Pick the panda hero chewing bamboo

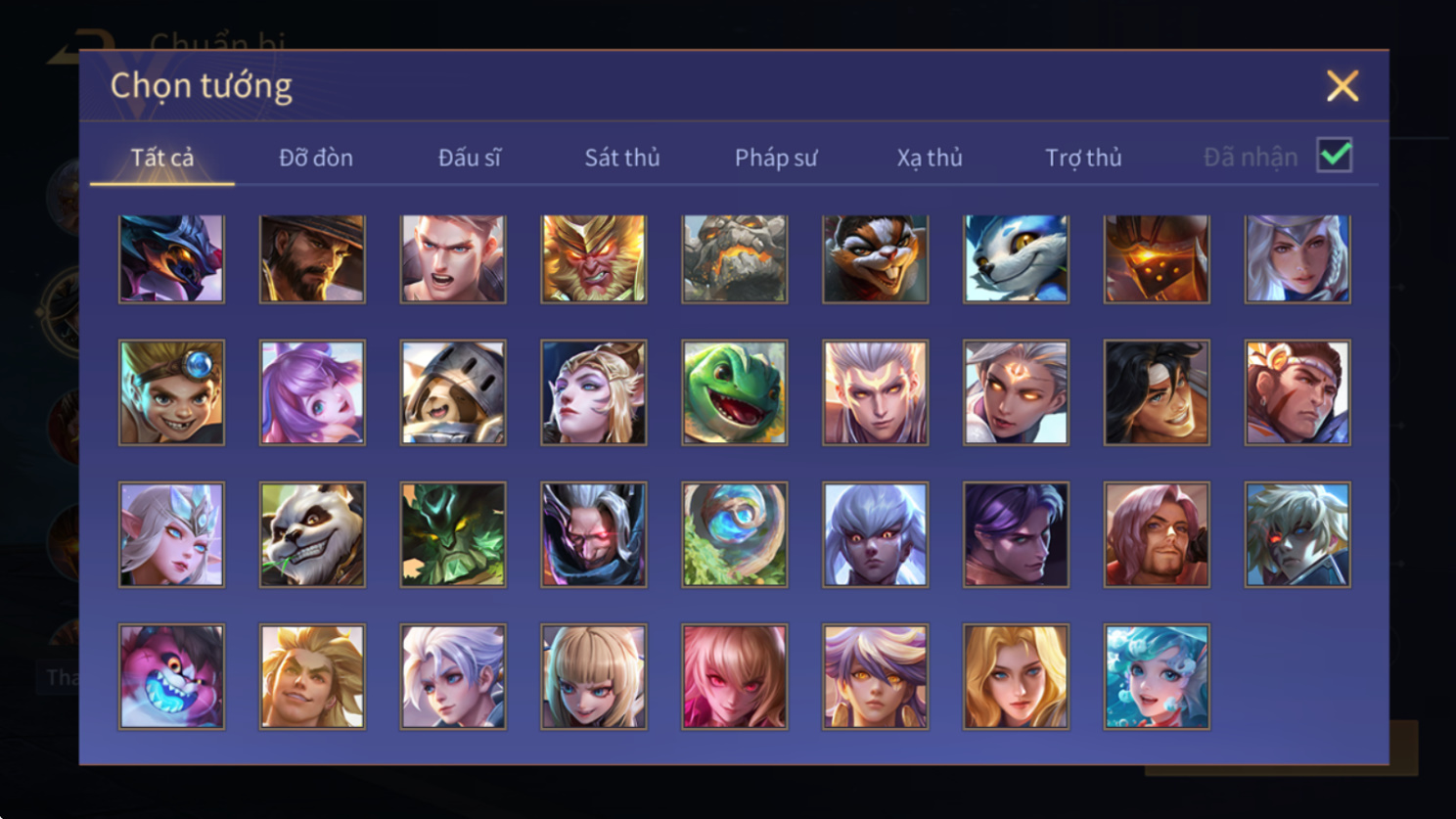pyautogui.click(x=312, y=534)
